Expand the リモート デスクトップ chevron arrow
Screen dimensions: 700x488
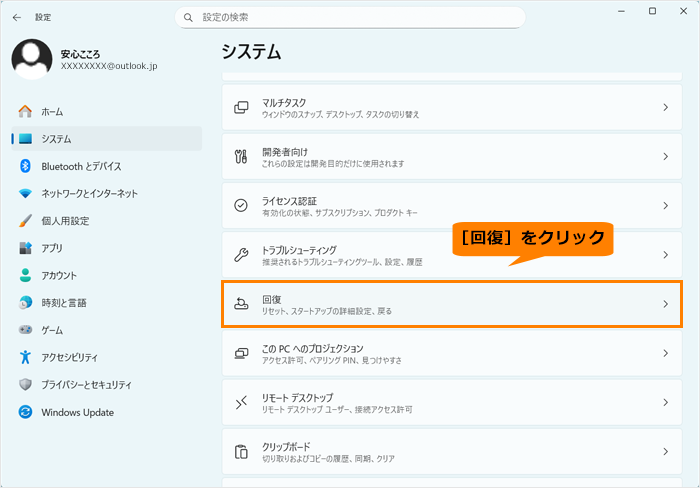pyautogui.click(x=665, y=402)
